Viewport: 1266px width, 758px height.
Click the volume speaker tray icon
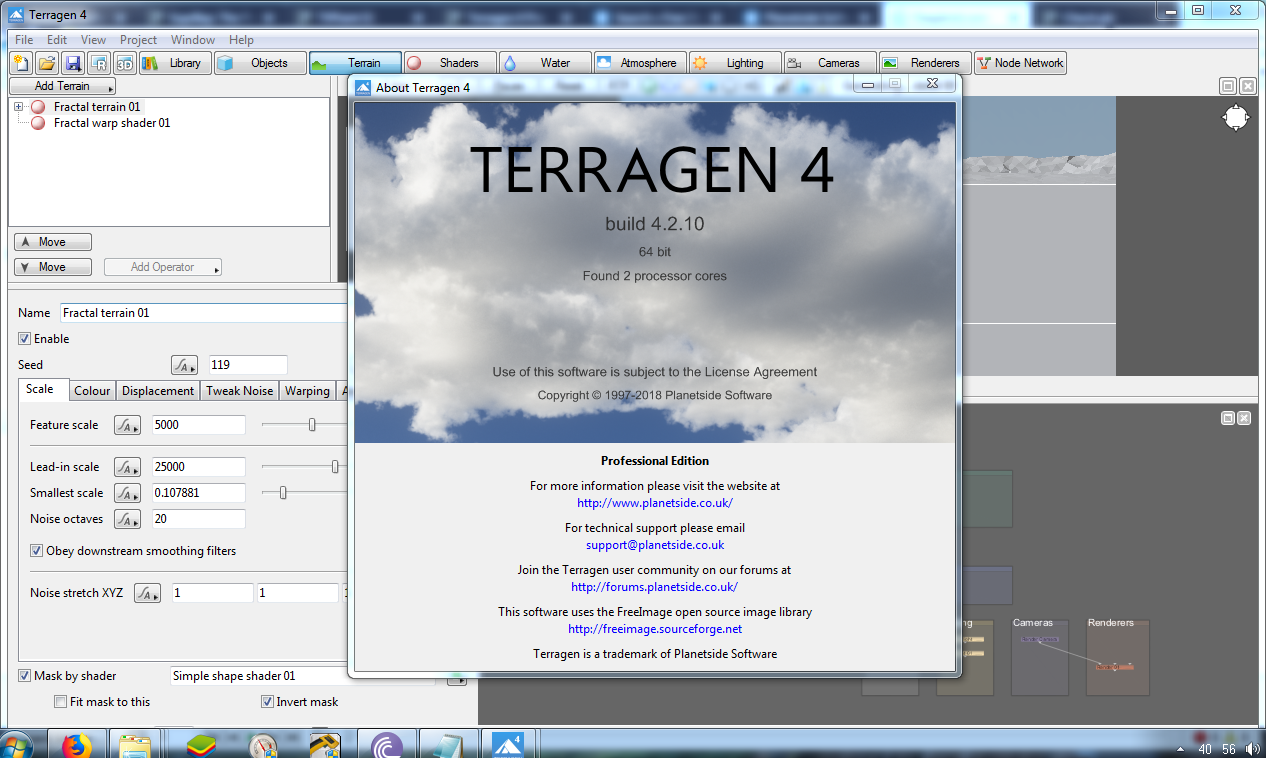pos(1253,749)
